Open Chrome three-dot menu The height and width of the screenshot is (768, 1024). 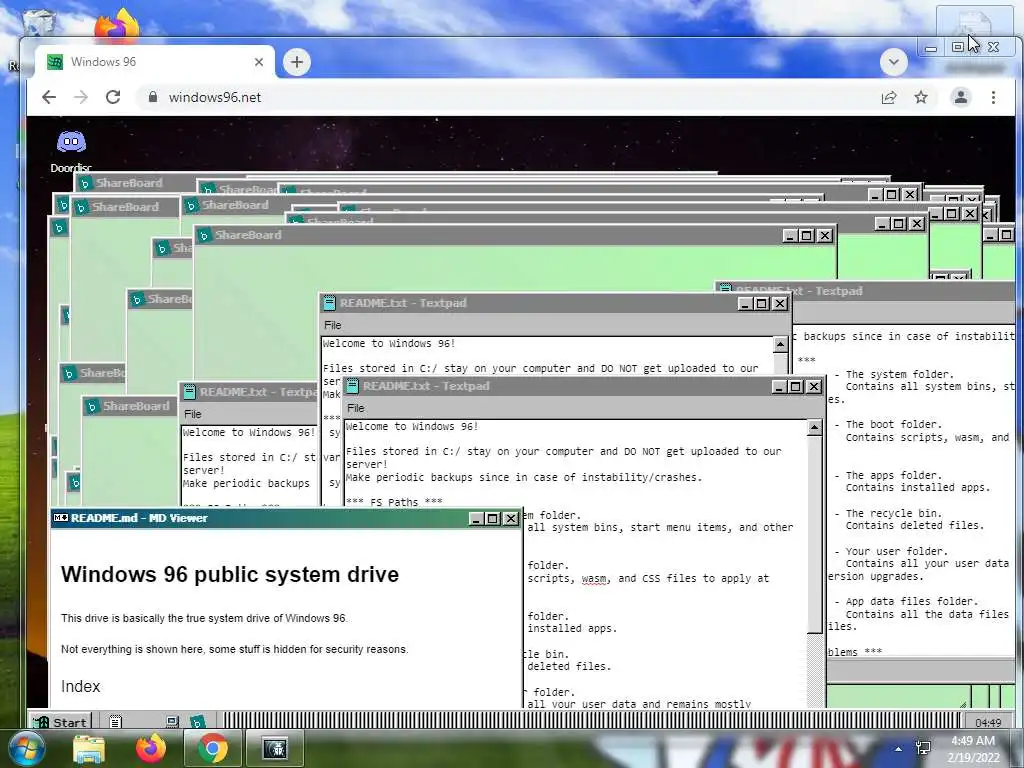[993, 97]
